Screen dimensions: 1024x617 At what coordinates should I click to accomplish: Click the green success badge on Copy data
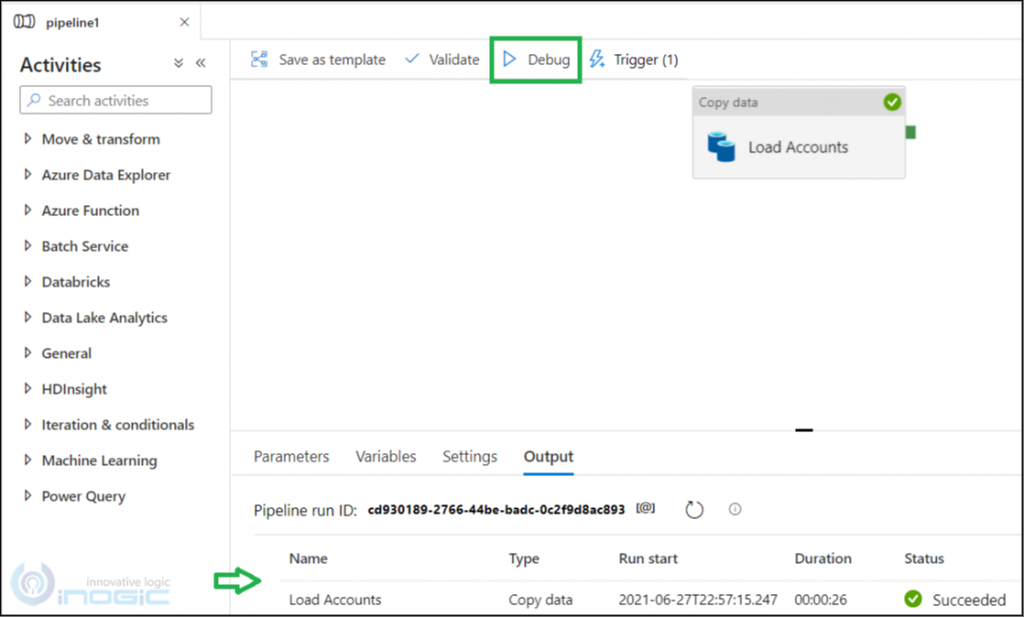pyautogui.click(x=893, y=101)
